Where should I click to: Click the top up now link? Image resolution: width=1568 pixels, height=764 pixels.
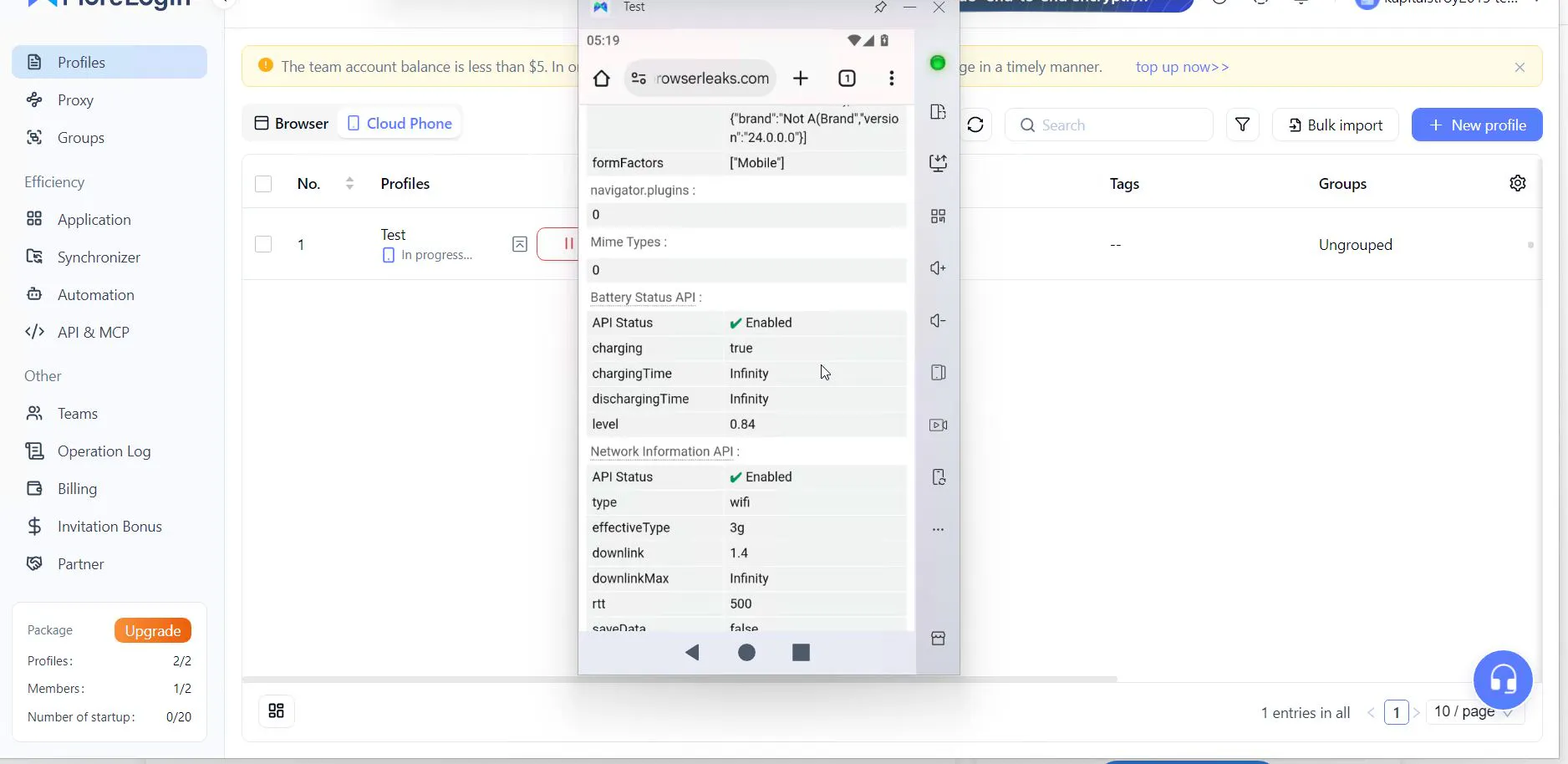[x=1182, y=67]
